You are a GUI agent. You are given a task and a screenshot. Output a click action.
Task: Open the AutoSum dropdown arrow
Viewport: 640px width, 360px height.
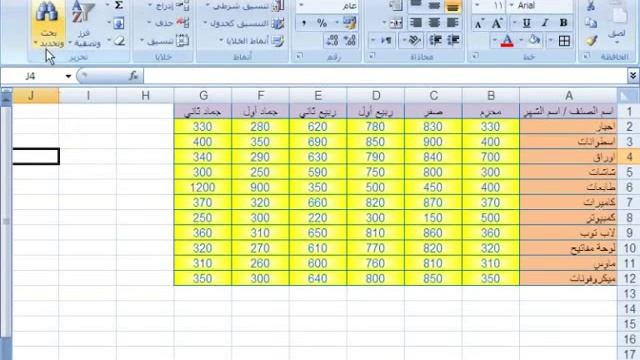point(108,5)
